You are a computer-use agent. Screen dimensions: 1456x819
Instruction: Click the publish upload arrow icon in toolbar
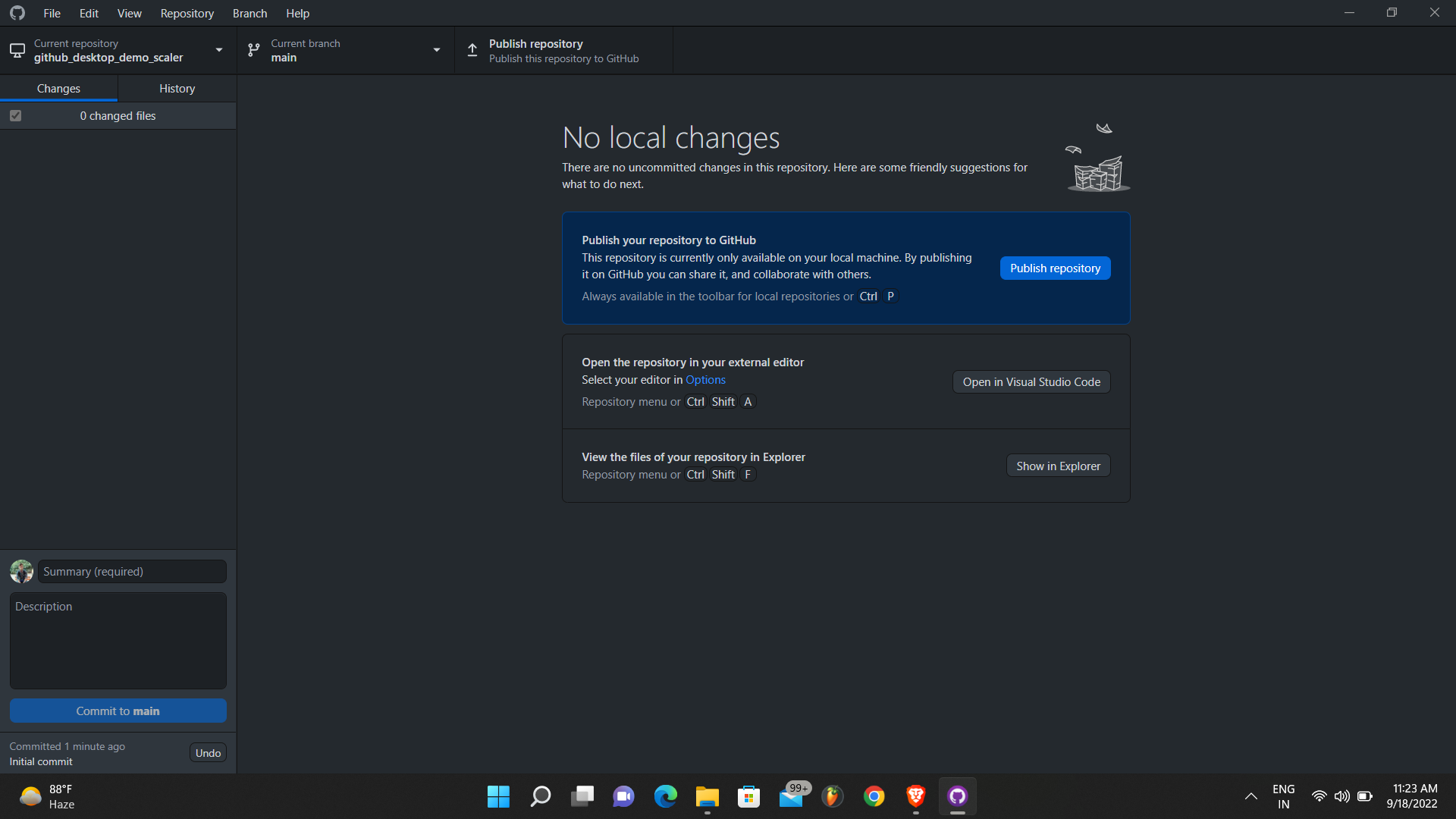pyautogui.click(x=472, y=50)
